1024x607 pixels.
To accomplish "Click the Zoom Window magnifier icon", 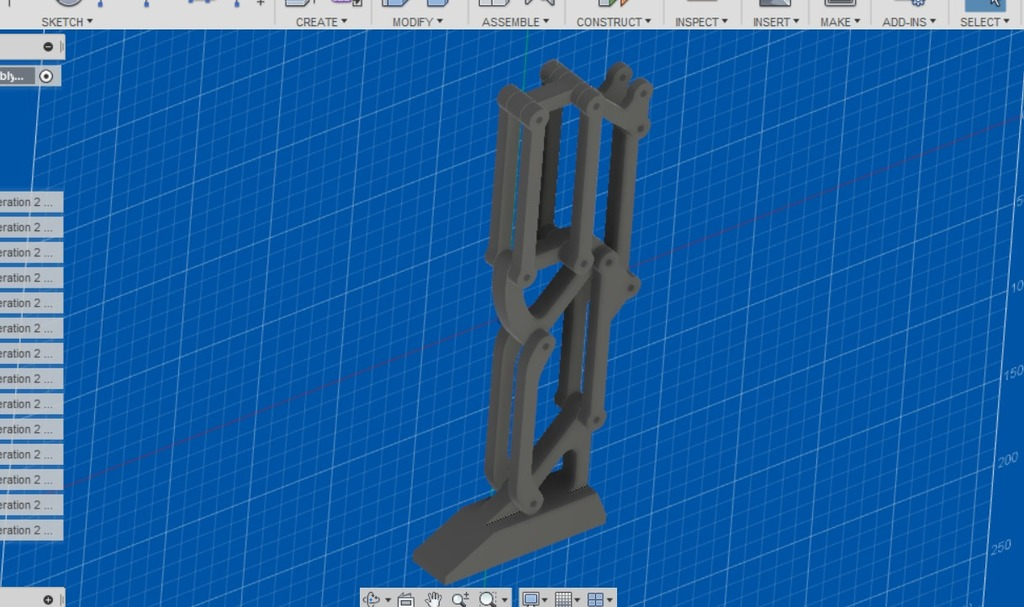I will [x=487, y=599].
